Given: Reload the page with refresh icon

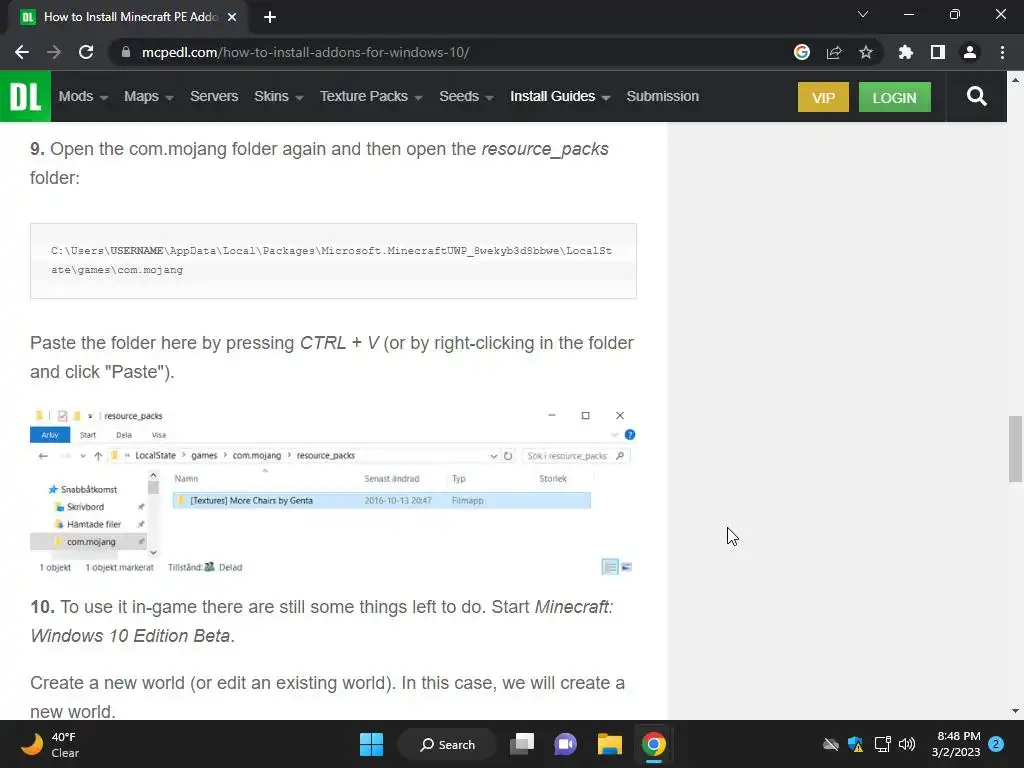Looking at the screenshot, I should point(86,52).
